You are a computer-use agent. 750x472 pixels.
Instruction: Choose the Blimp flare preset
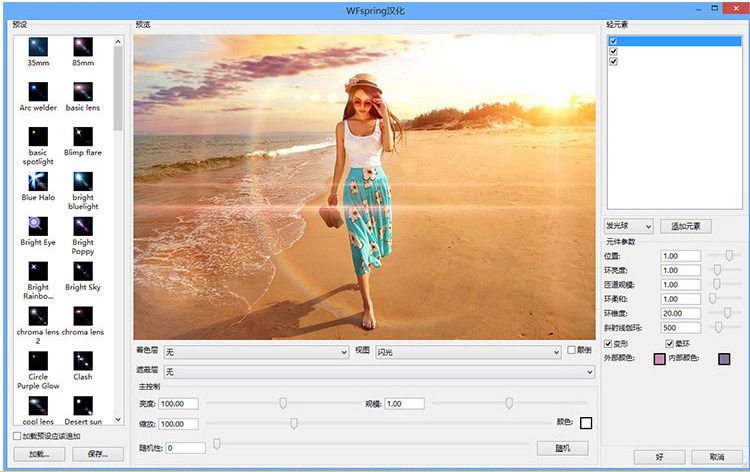83,135
